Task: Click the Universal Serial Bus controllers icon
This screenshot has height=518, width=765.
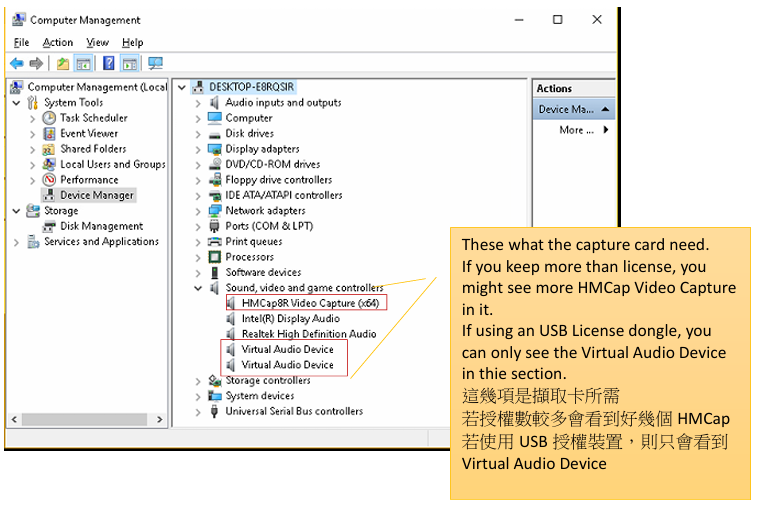Action: click(214, 412)
